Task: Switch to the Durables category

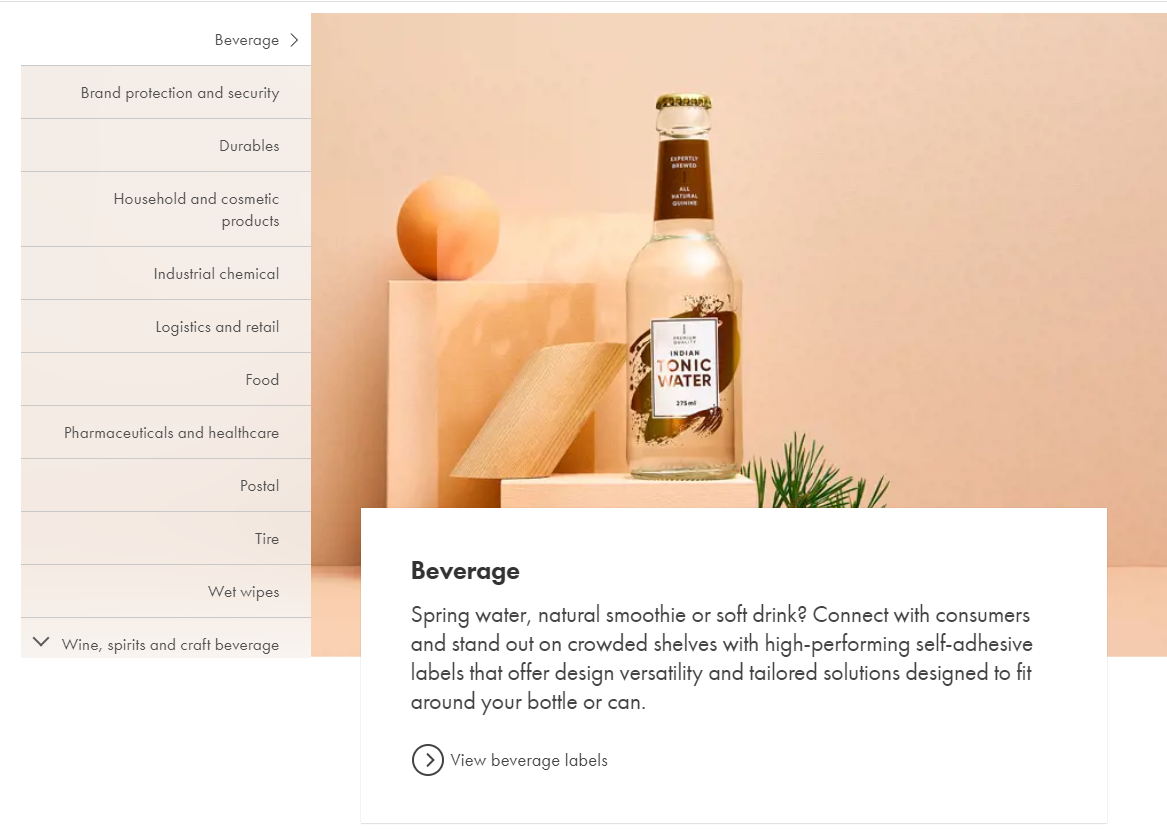Action: pos(166,145)
